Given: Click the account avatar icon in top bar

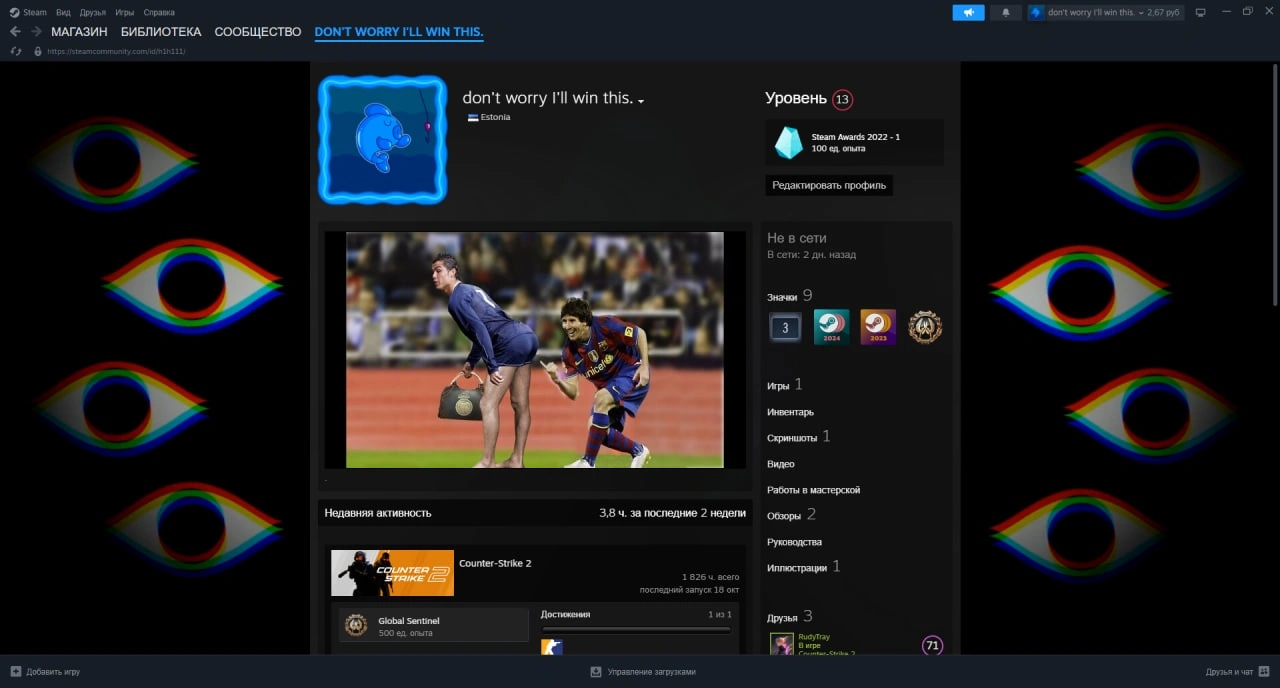Looking at the screenshot, I should point(1037,12).
